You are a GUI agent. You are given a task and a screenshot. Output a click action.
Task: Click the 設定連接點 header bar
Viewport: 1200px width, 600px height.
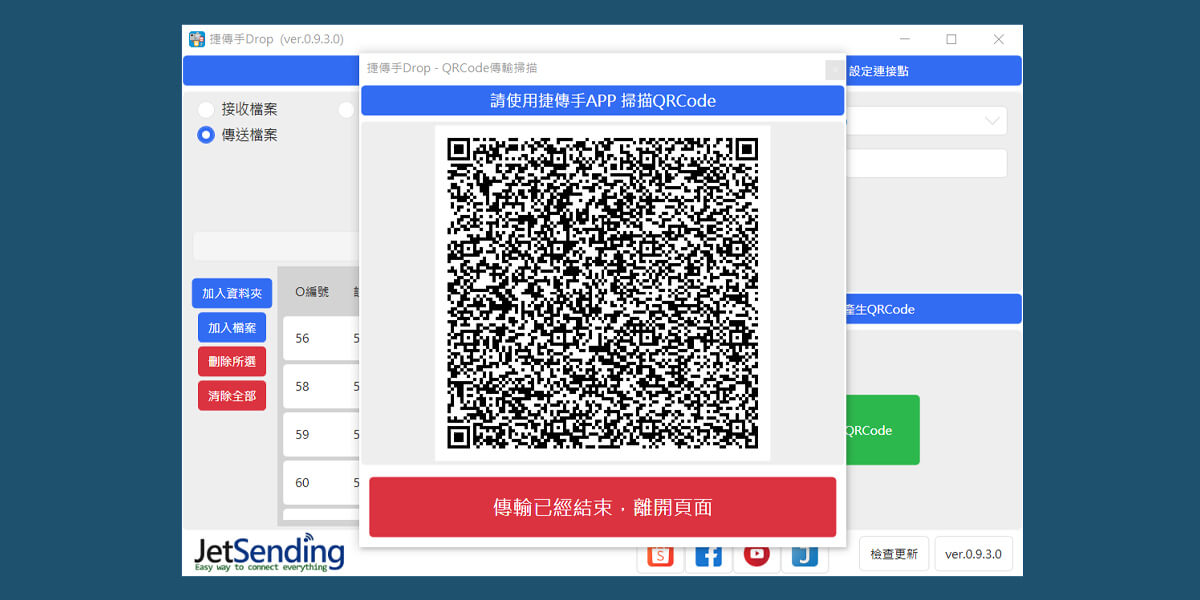[x=933, y=71]
